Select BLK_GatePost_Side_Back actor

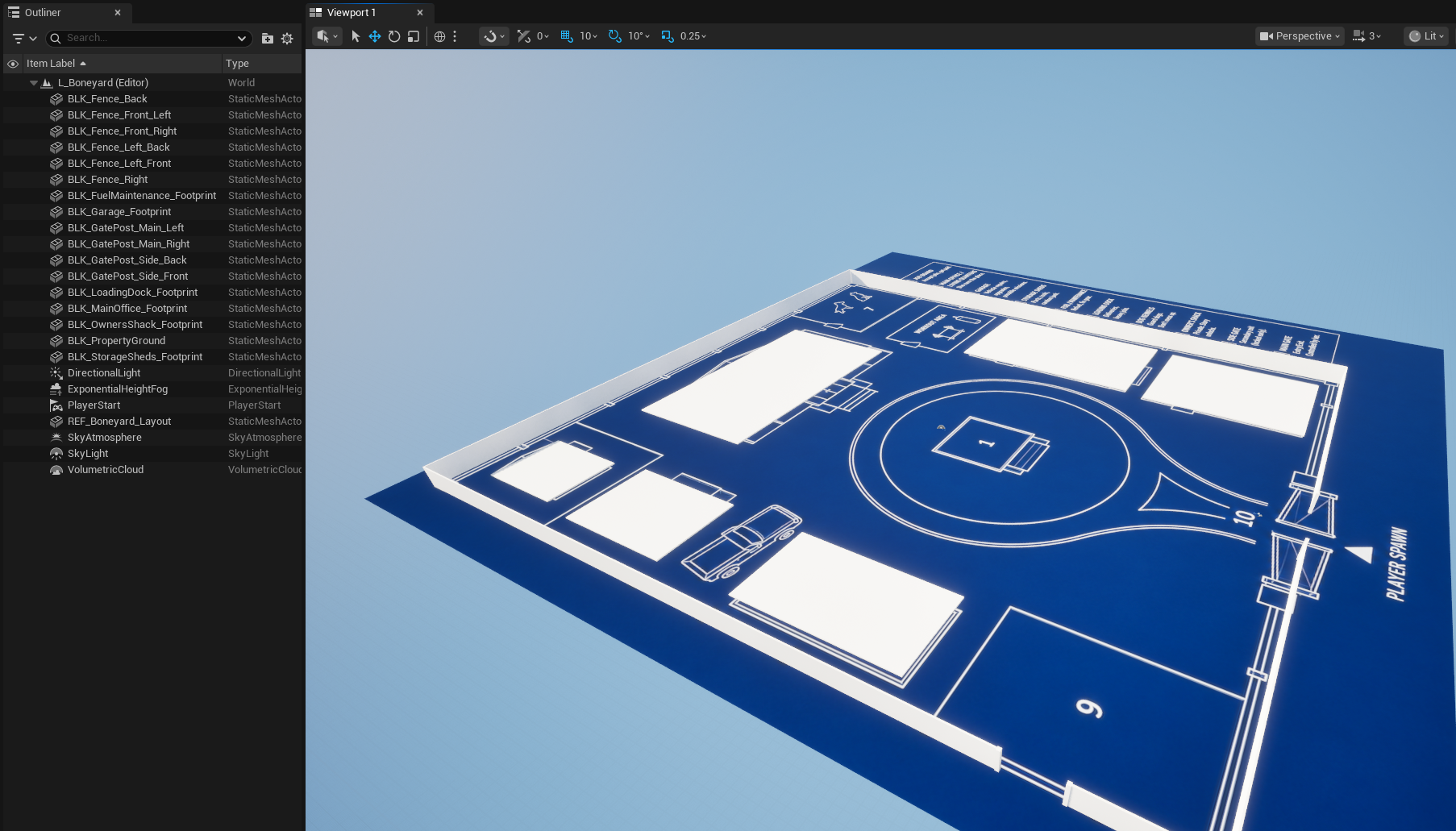click(127, 260)
